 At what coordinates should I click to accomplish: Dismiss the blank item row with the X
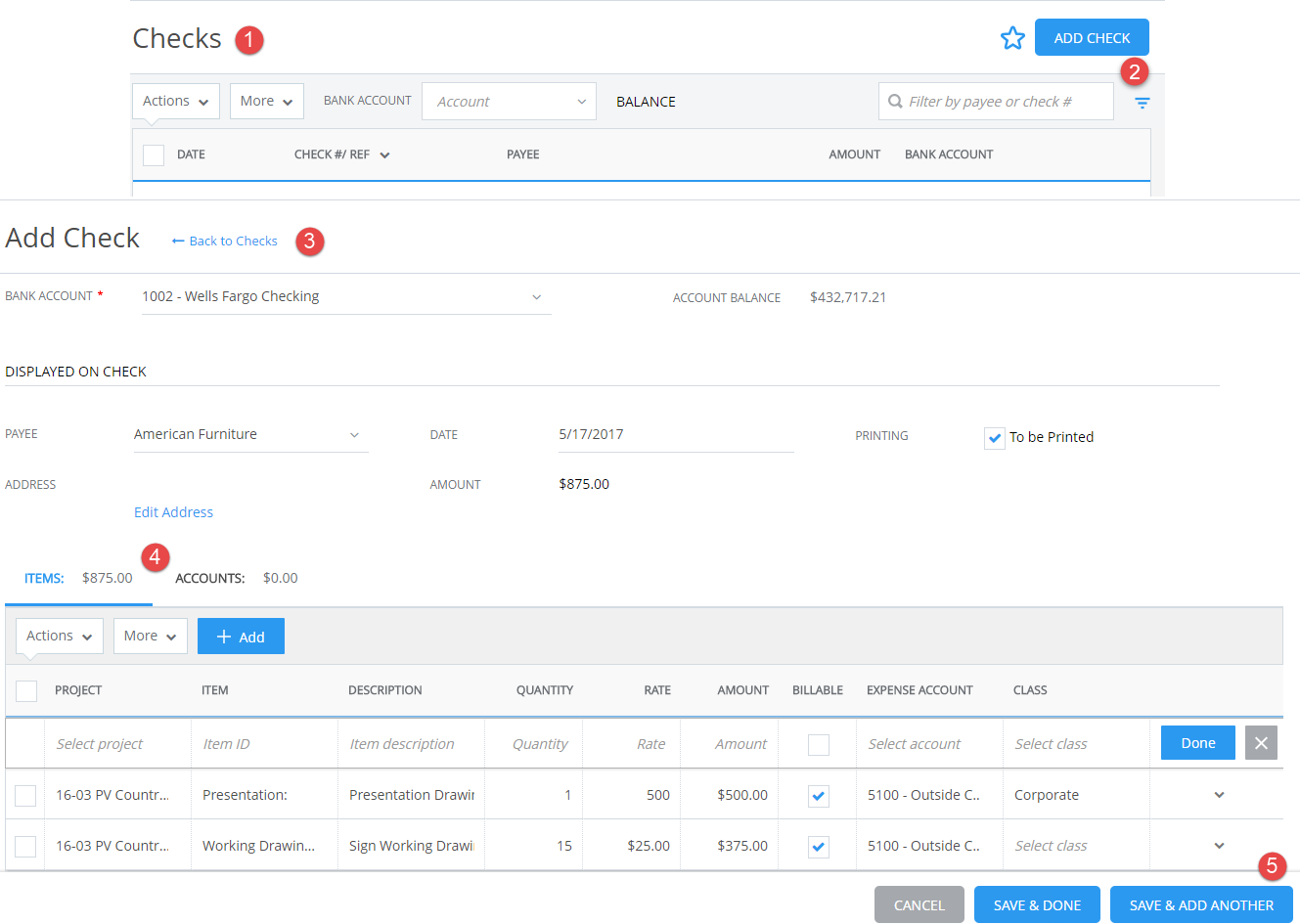(x=1261, y=742)
